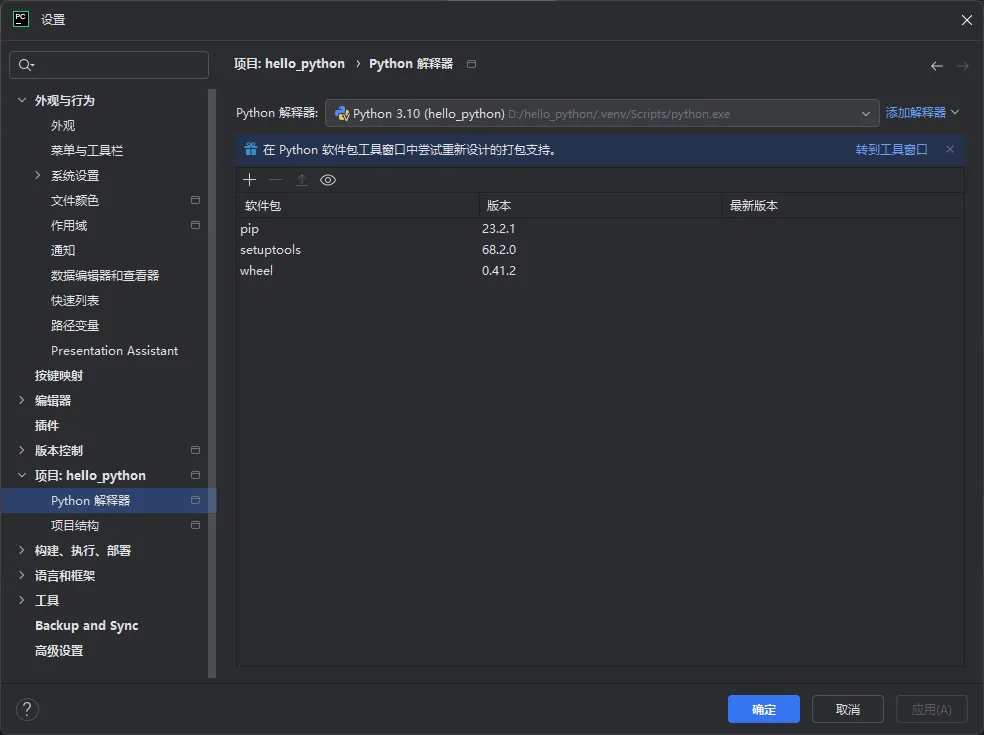
Task: Expand the 构建、执行、部署 section
Action: click(22, 550)
